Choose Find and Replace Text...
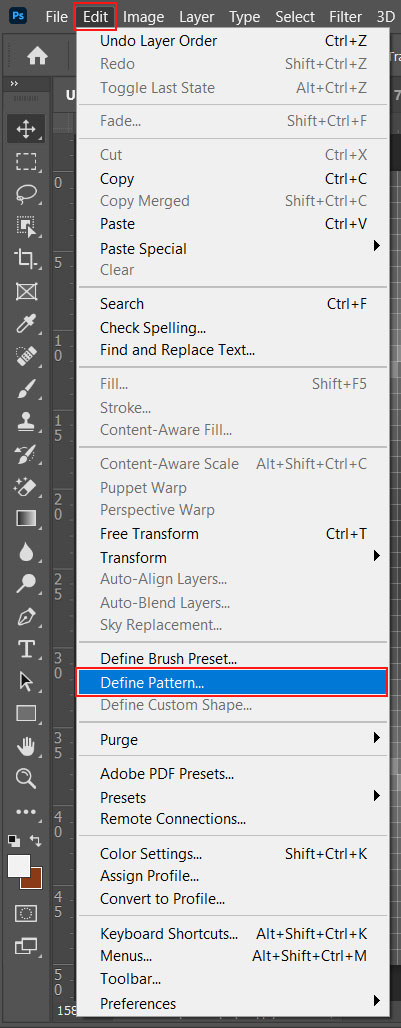Screen dimensions: 401x1028 tap(233, 349)
